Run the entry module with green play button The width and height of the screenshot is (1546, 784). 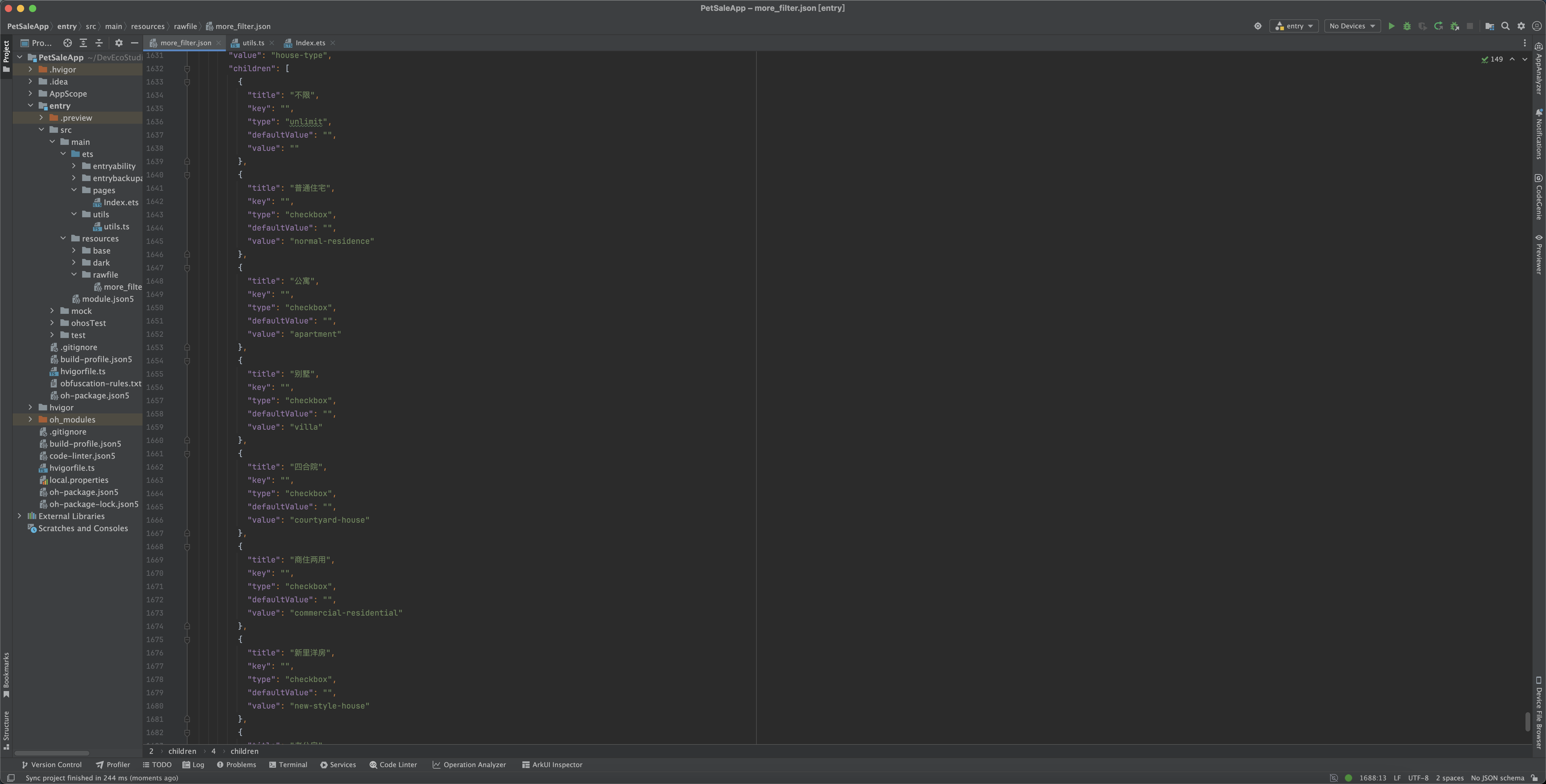1391,26
